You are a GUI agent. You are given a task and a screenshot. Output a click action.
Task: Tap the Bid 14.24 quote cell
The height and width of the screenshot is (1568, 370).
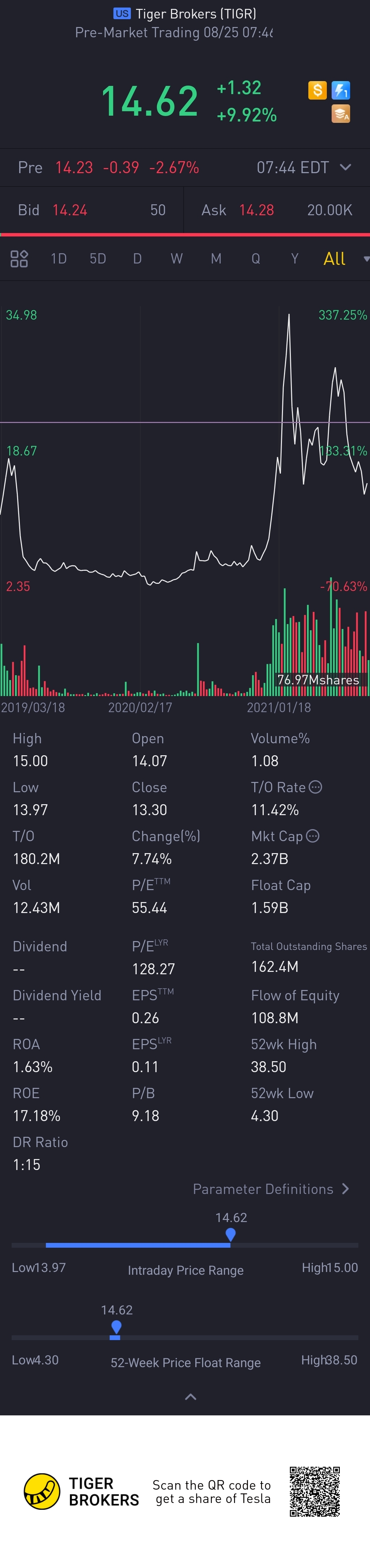point(91,210)
